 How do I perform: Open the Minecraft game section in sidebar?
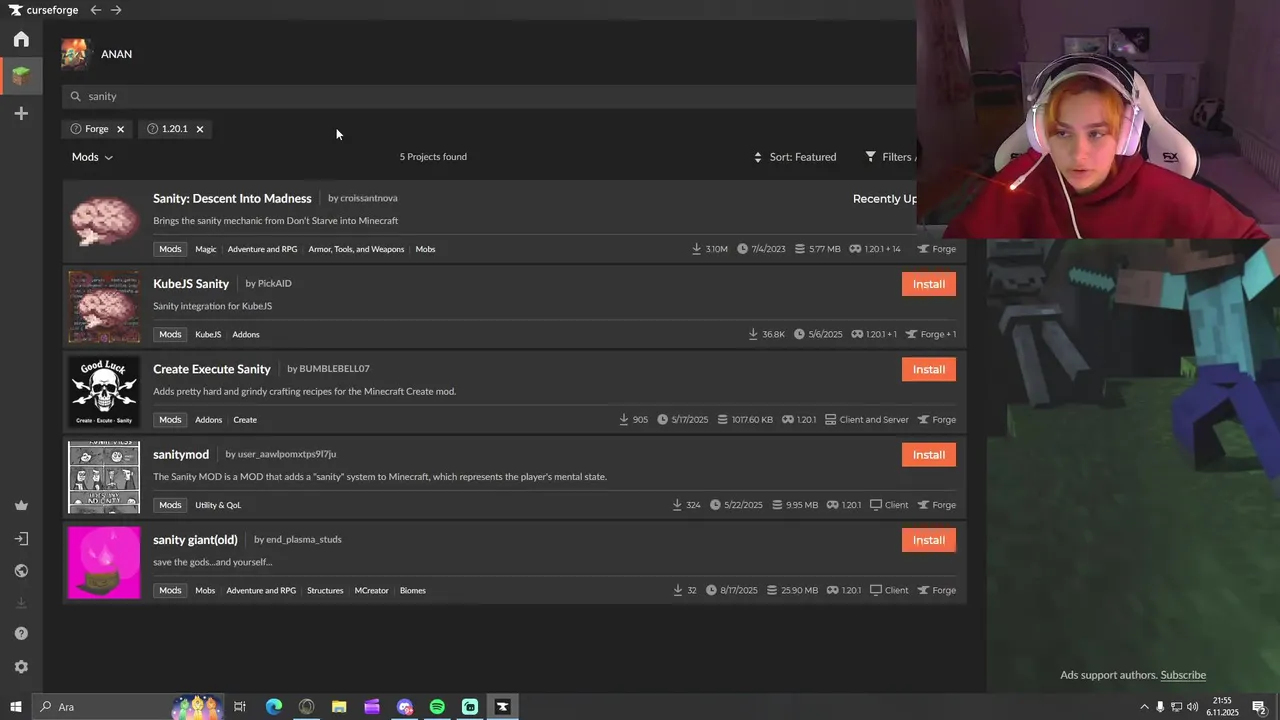click(x=21, y=76)
